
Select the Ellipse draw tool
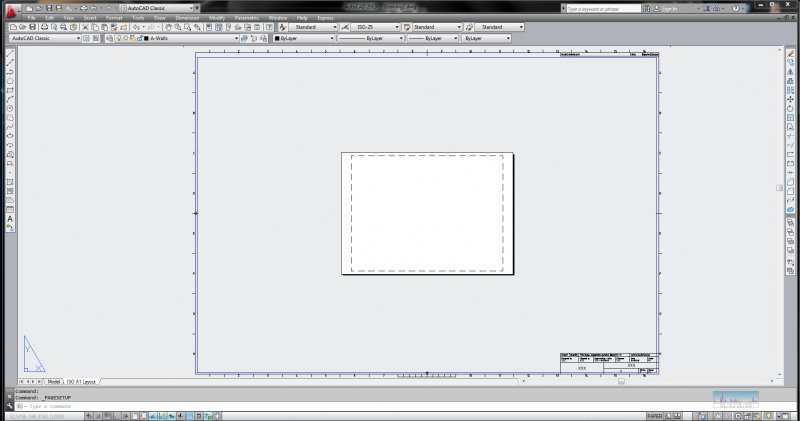pyautogui.click(x=10, y=136)
